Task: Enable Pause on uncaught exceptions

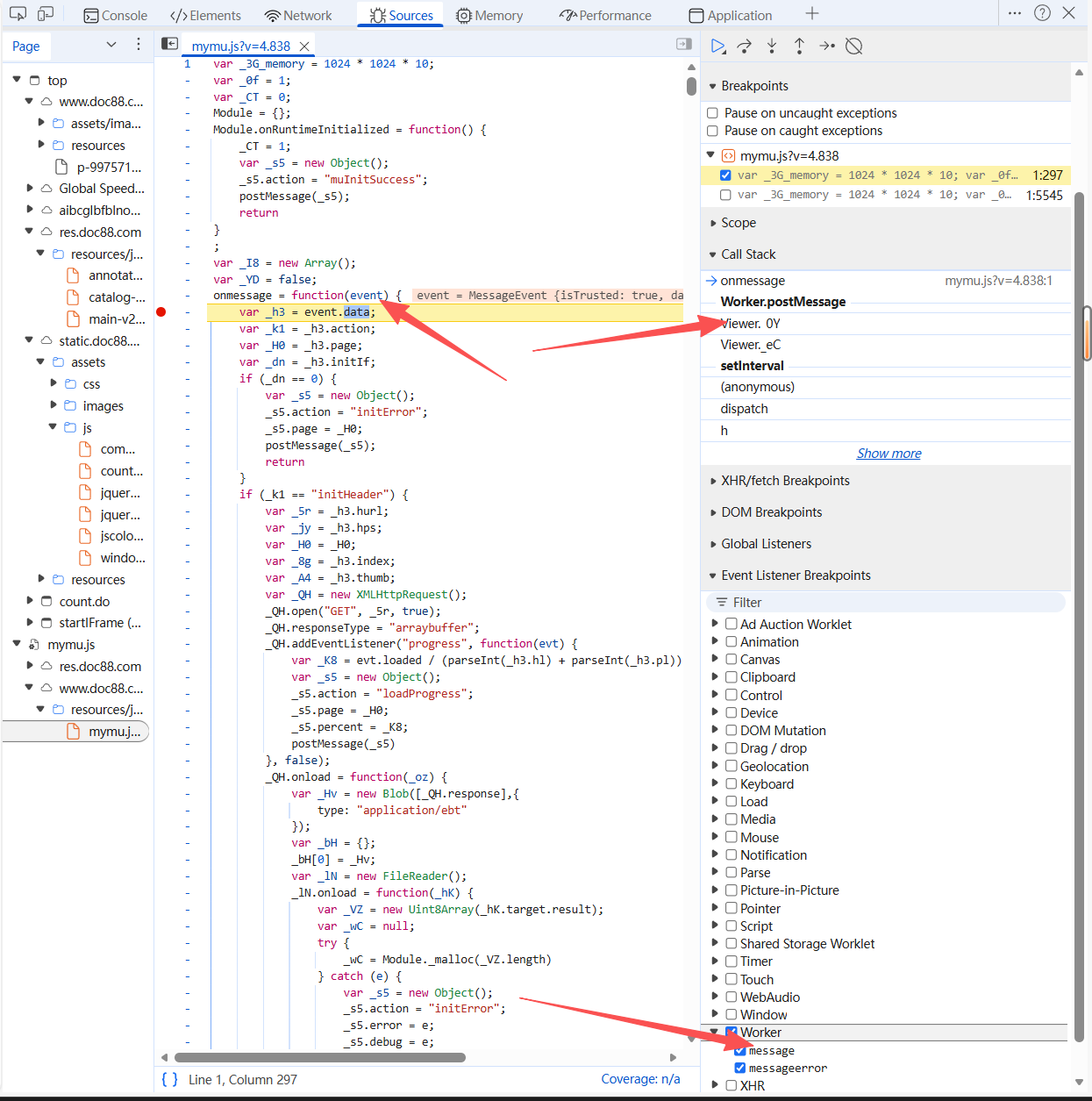Action: click(713, 113)
